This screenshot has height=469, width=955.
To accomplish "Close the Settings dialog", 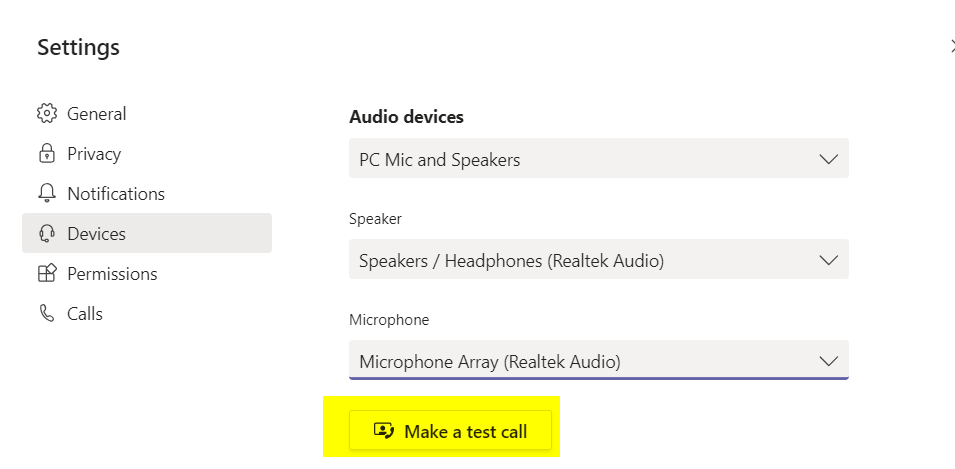I will [951, 46].
